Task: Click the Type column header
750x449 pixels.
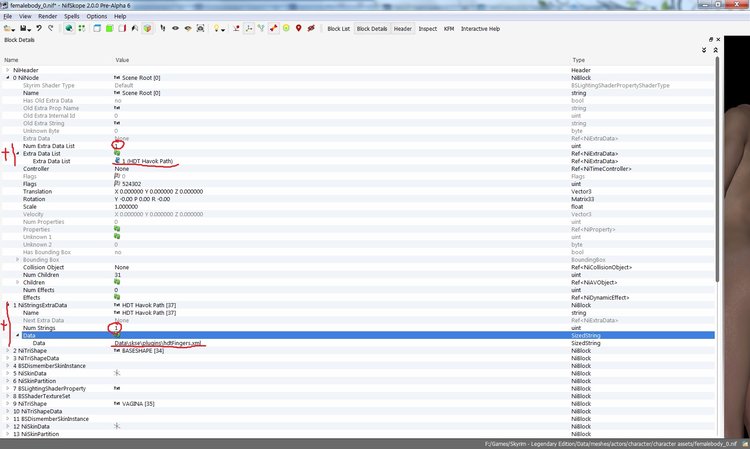Action: [578, 60]
